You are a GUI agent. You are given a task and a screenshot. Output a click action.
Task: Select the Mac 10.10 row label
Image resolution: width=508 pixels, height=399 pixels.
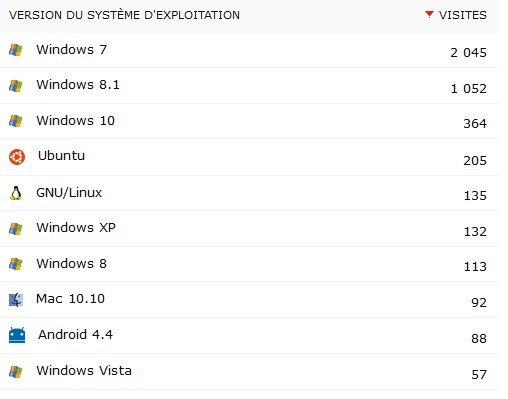pyautogui.click(x=70, y=299)
